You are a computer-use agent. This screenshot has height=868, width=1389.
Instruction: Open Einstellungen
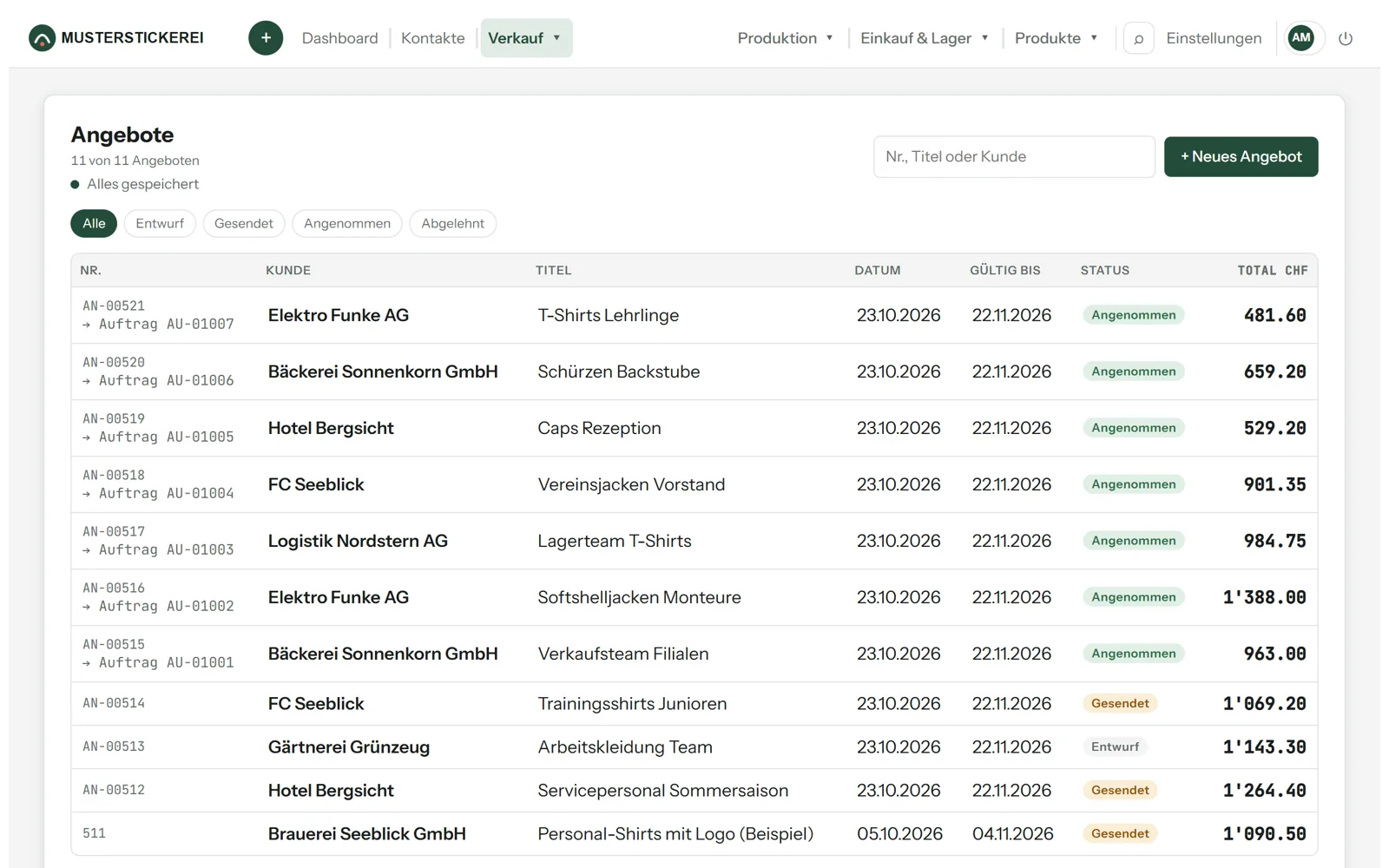(1214, 38)
